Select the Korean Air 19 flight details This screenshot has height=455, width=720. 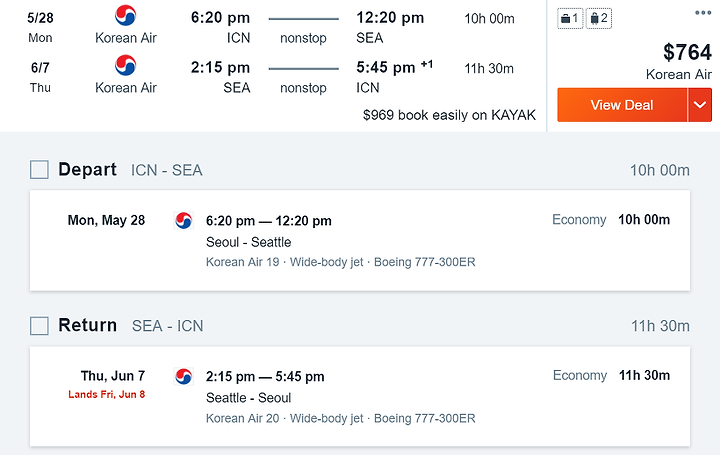click(340, 262)
